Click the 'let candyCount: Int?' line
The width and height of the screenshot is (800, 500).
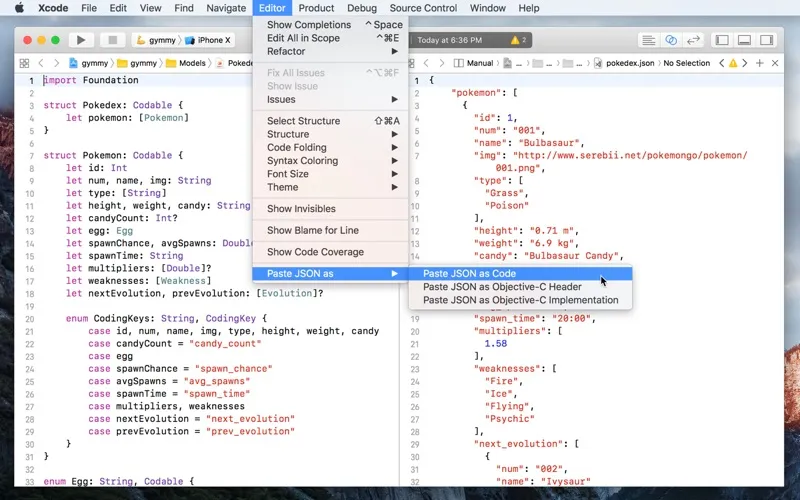[x=121, y=218]
